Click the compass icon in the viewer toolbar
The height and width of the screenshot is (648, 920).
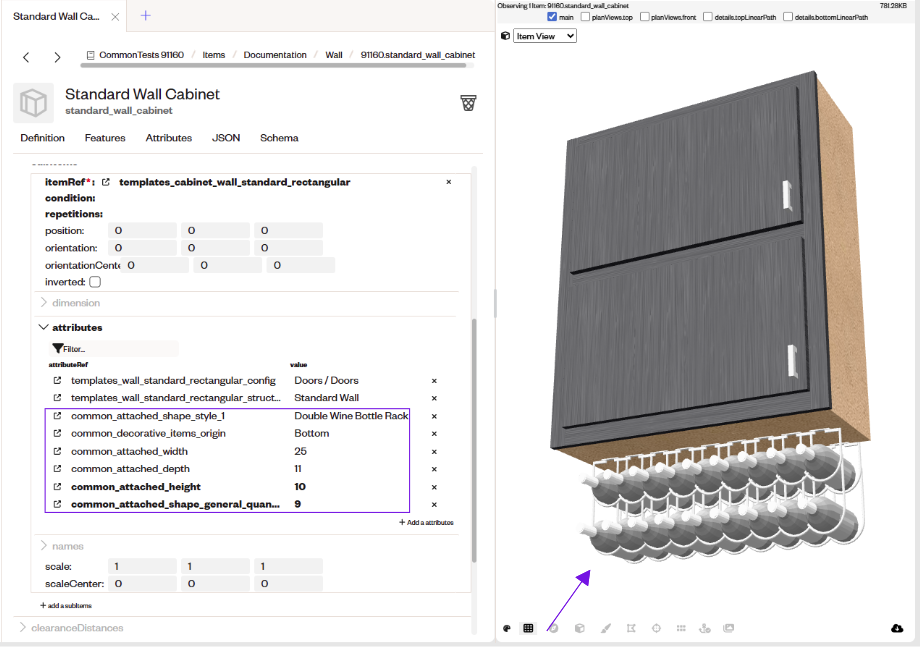(554, 628)
